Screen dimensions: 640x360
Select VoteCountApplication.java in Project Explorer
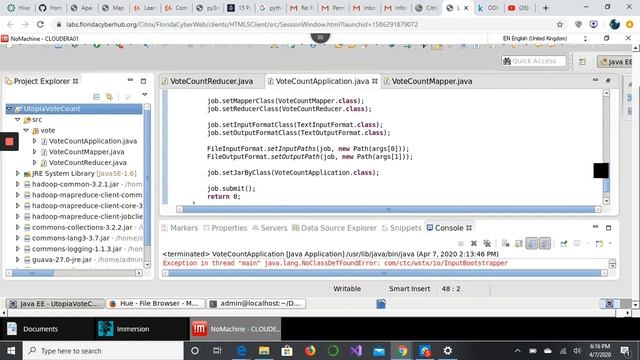93,141
